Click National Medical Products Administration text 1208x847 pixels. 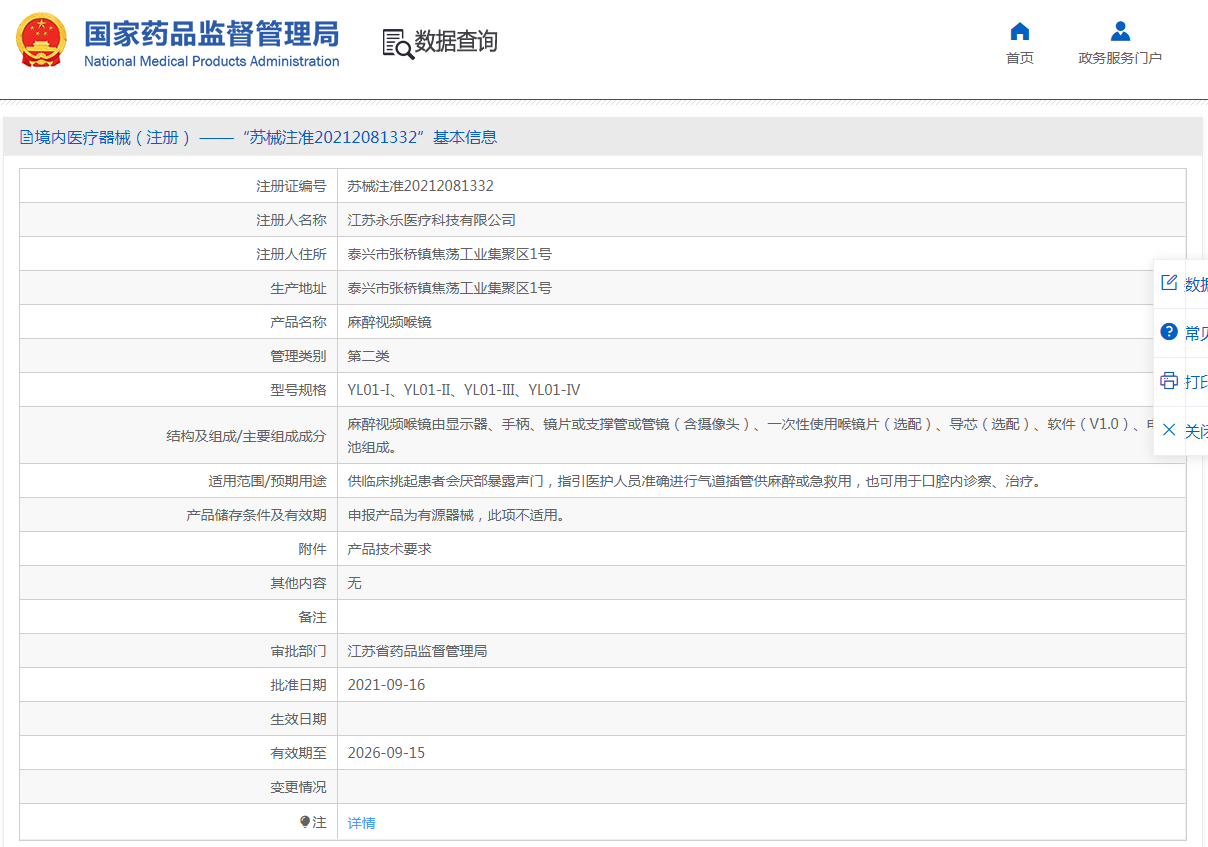[x=211, y=61]
